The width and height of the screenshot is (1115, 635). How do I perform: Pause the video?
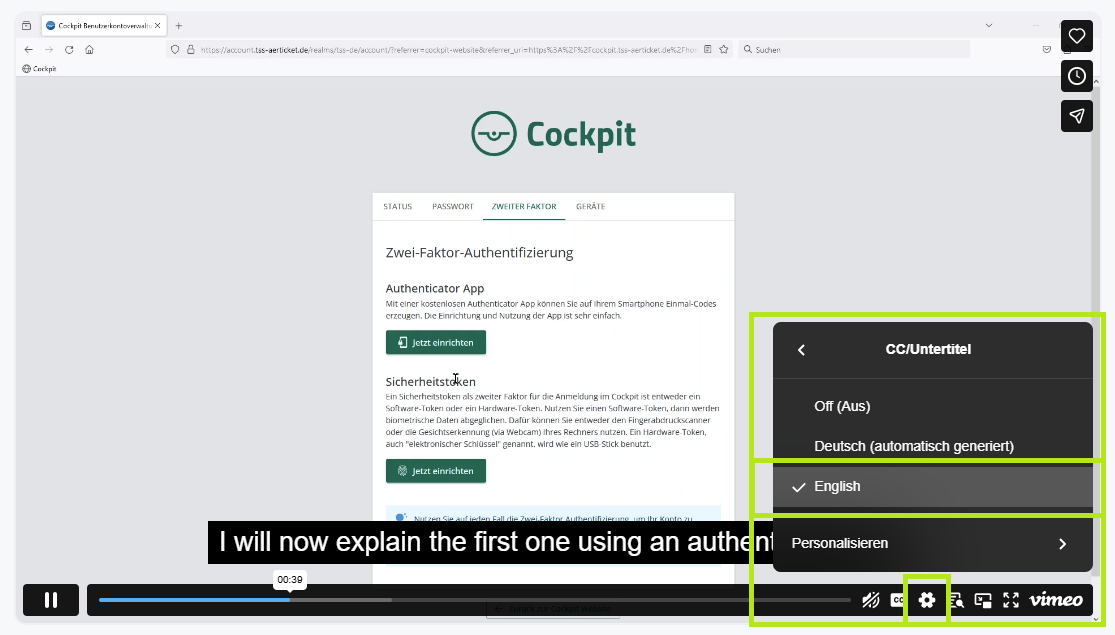[51, 600]
